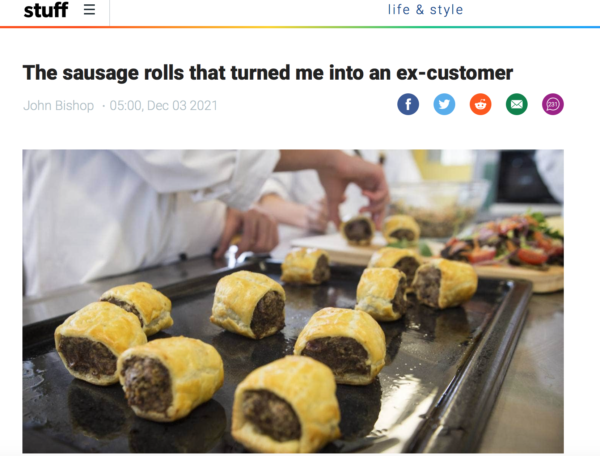Click the sausage rolls article headline
Screen dimensions: 600x456
(268, 73)
